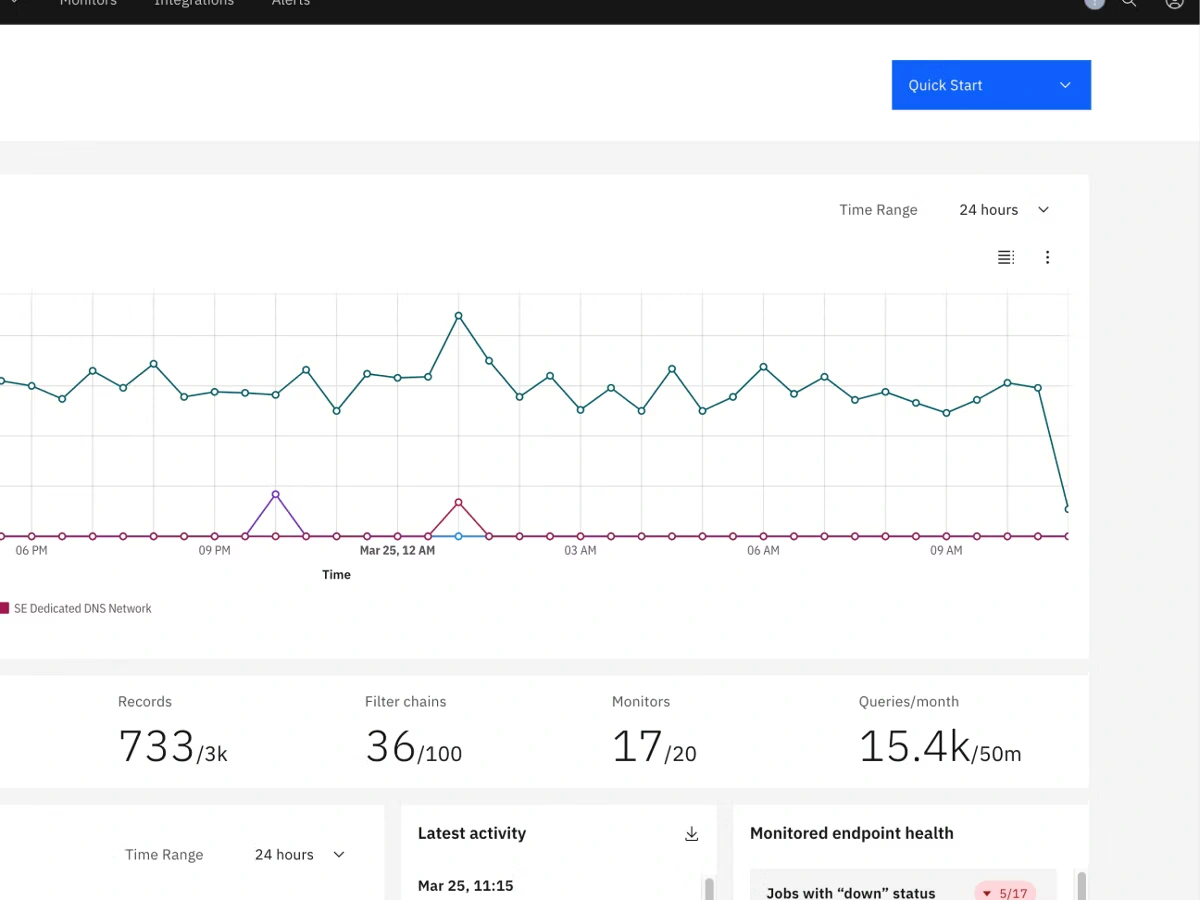Open the chart table view icon
Screen dimensions: 1200x900
(x=1006, y=258)
